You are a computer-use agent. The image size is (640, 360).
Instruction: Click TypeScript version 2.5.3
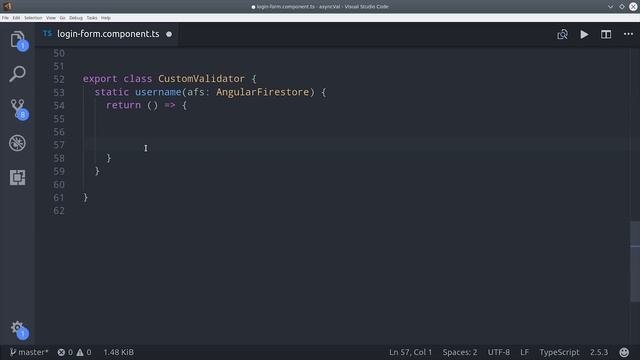599,352
